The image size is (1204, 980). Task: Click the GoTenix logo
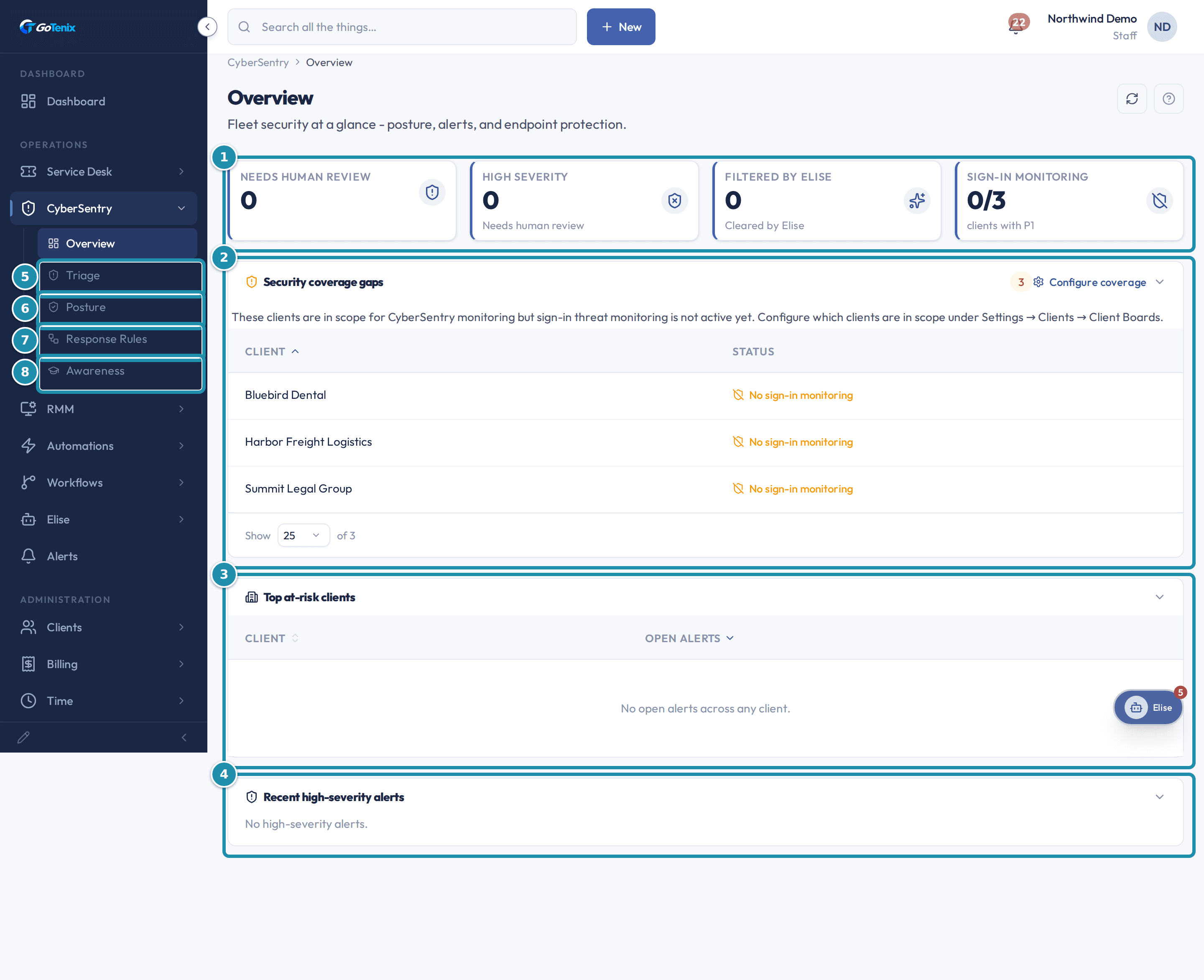pos(47,26)
